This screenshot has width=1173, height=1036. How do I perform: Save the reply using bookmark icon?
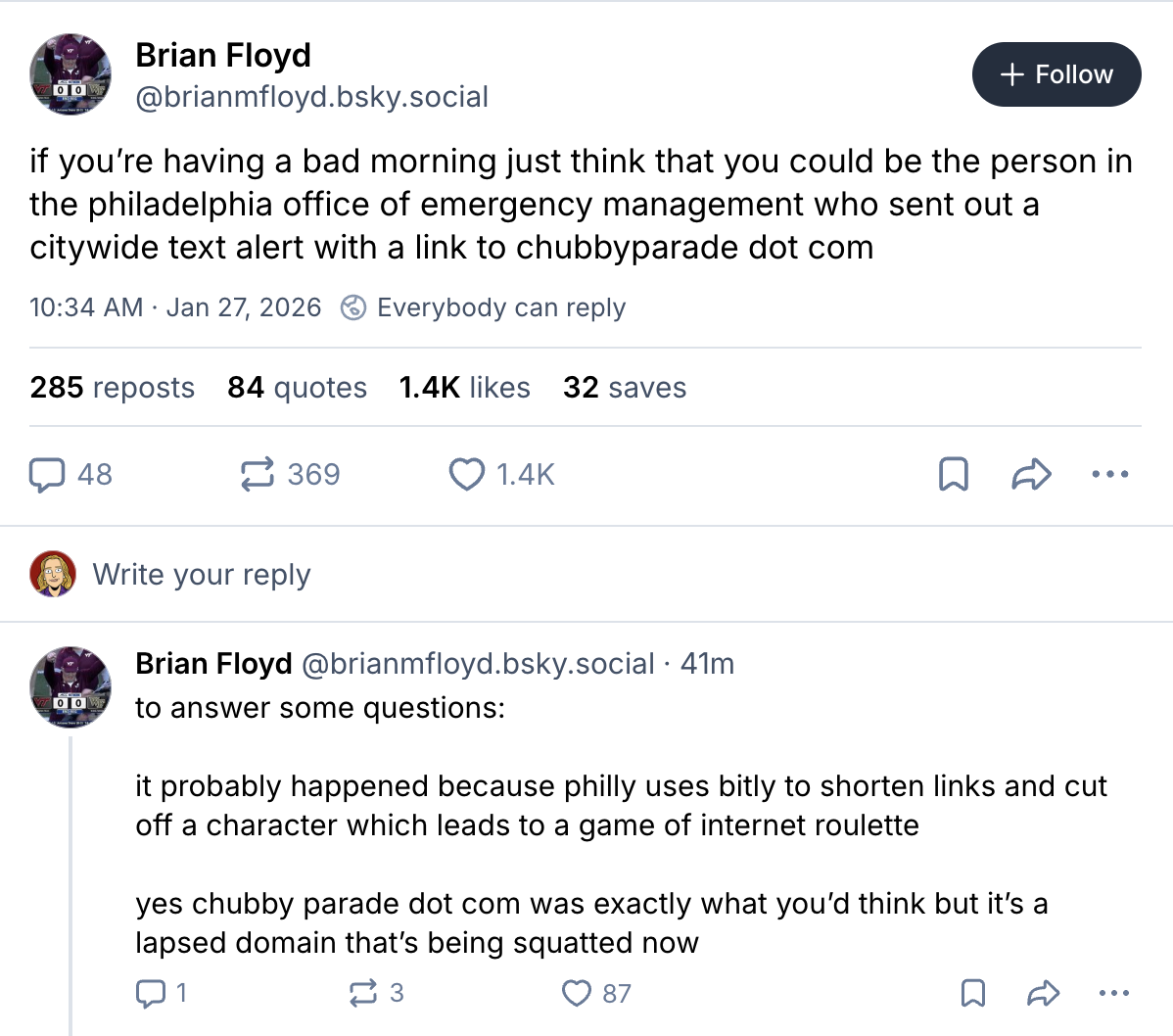(x=972, y=994)
